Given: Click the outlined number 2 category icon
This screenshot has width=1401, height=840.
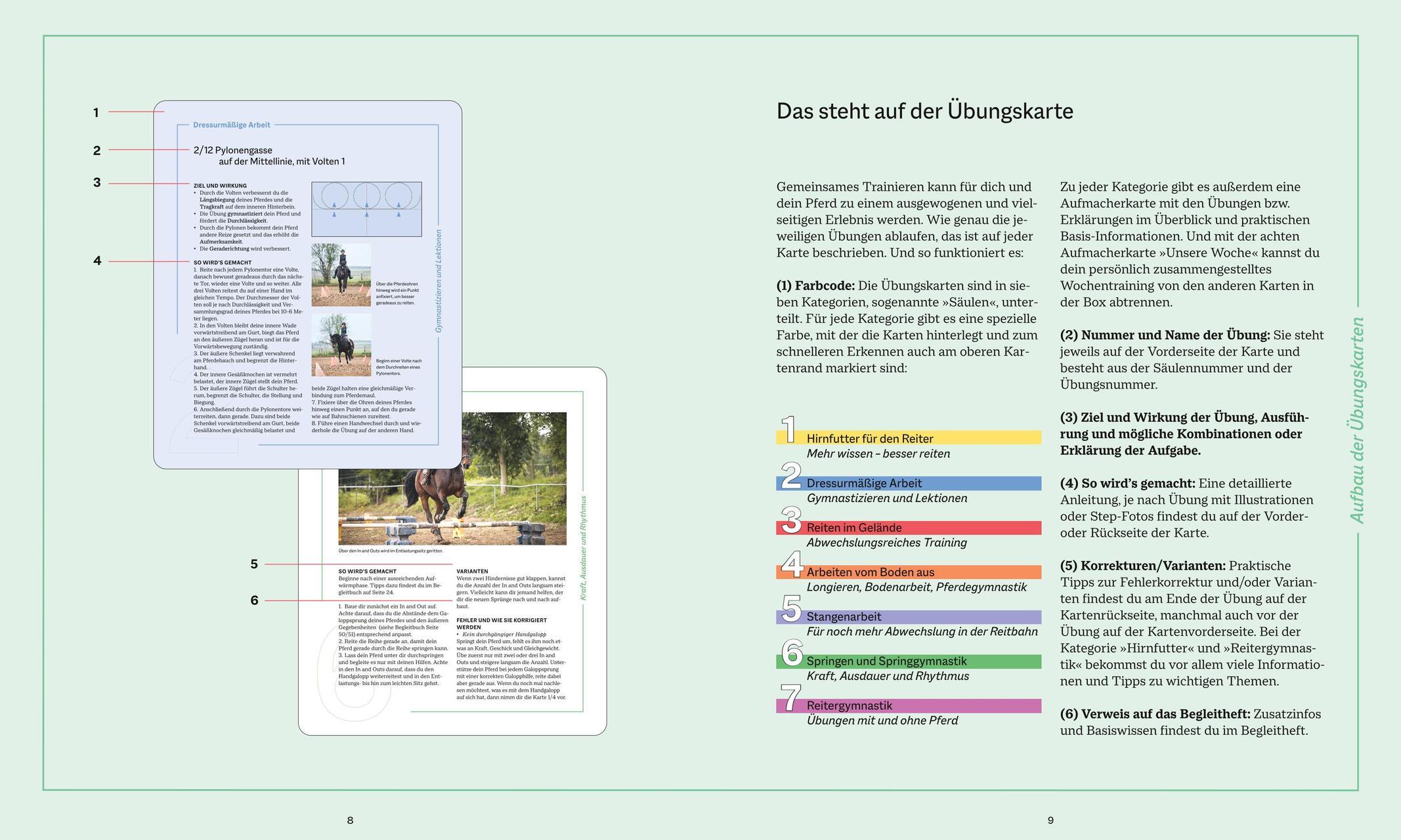Looking at the screenshot, I should coord(791,475).
